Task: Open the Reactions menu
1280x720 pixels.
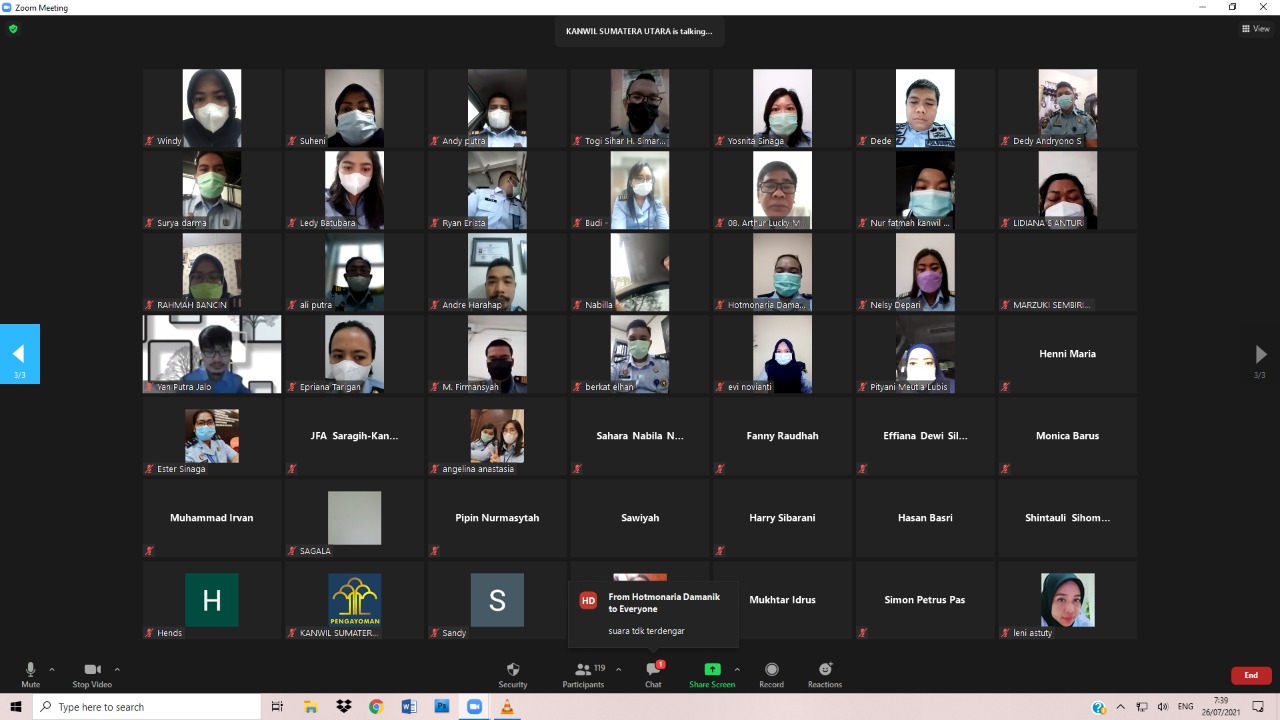Action: 825,670
